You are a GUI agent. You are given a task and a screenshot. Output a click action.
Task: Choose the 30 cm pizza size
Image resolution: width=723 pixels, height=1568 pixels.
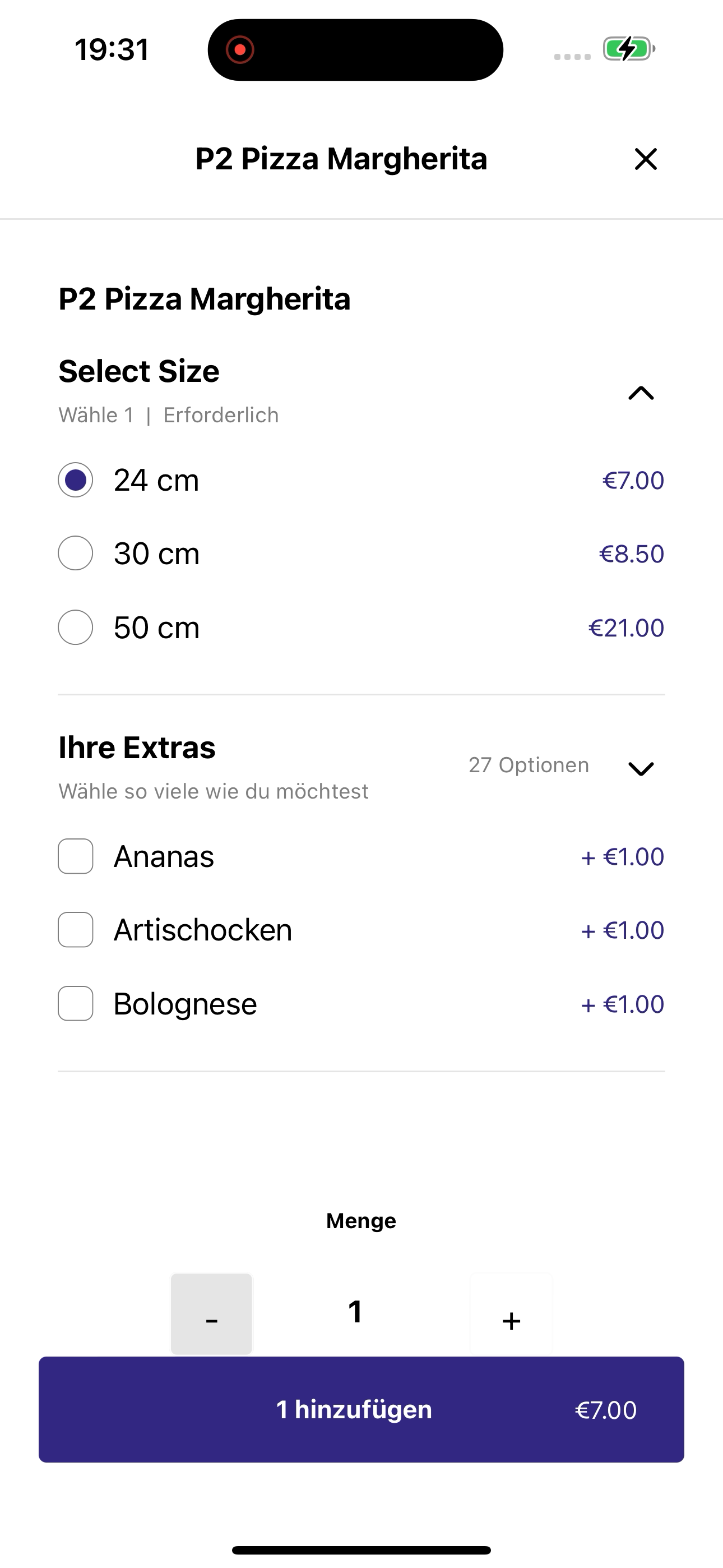[x=76, y=554]
